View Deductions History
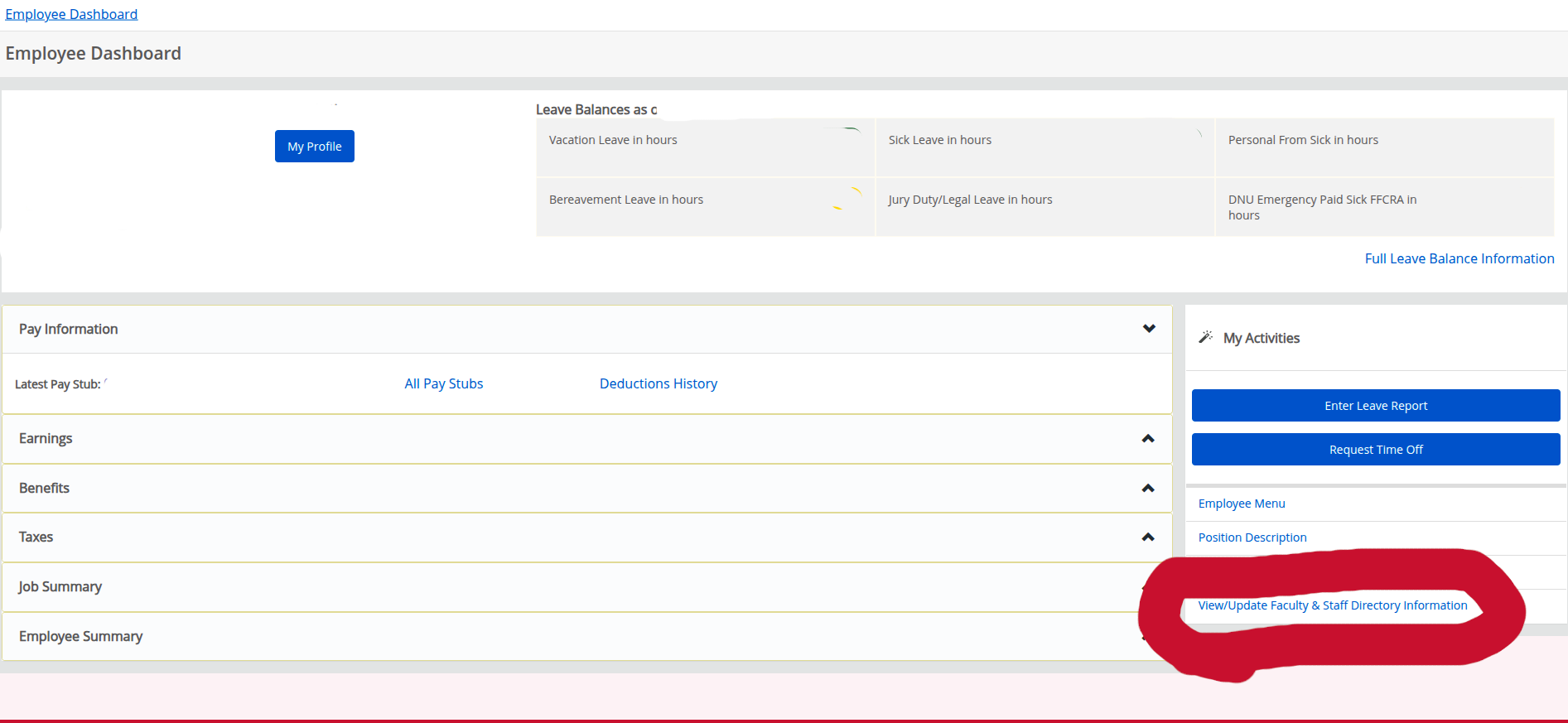1568x723 pixels. point(658,384)
